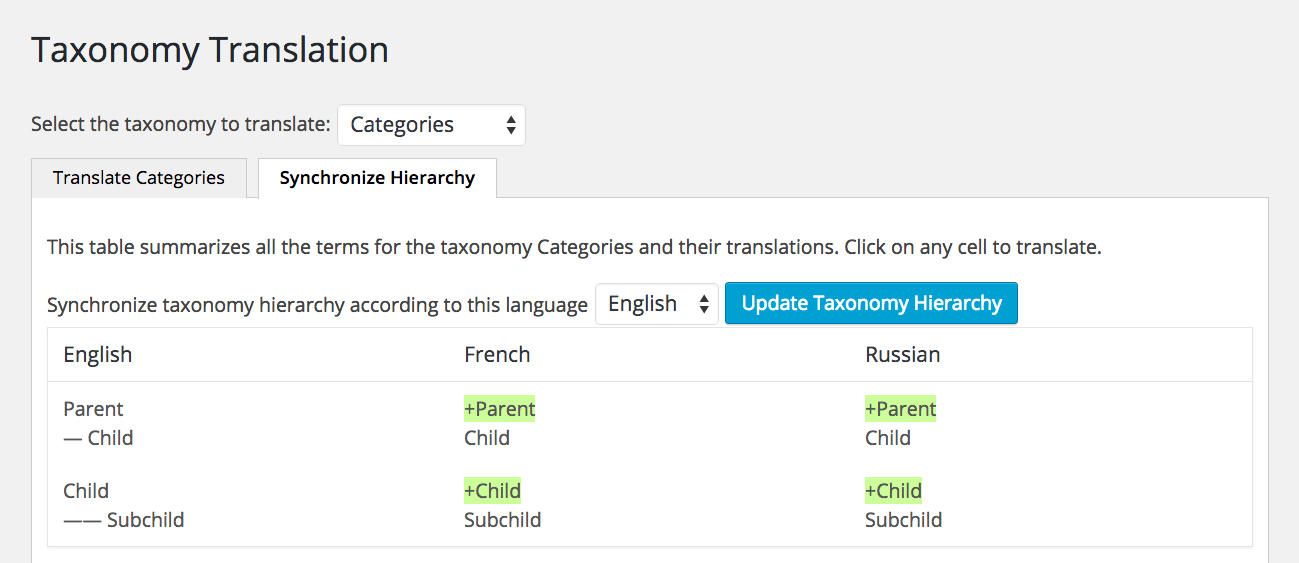Click Update Taxonomy Hierarchy button
This screenshot has height=563, width=1299.
[871, 304]
